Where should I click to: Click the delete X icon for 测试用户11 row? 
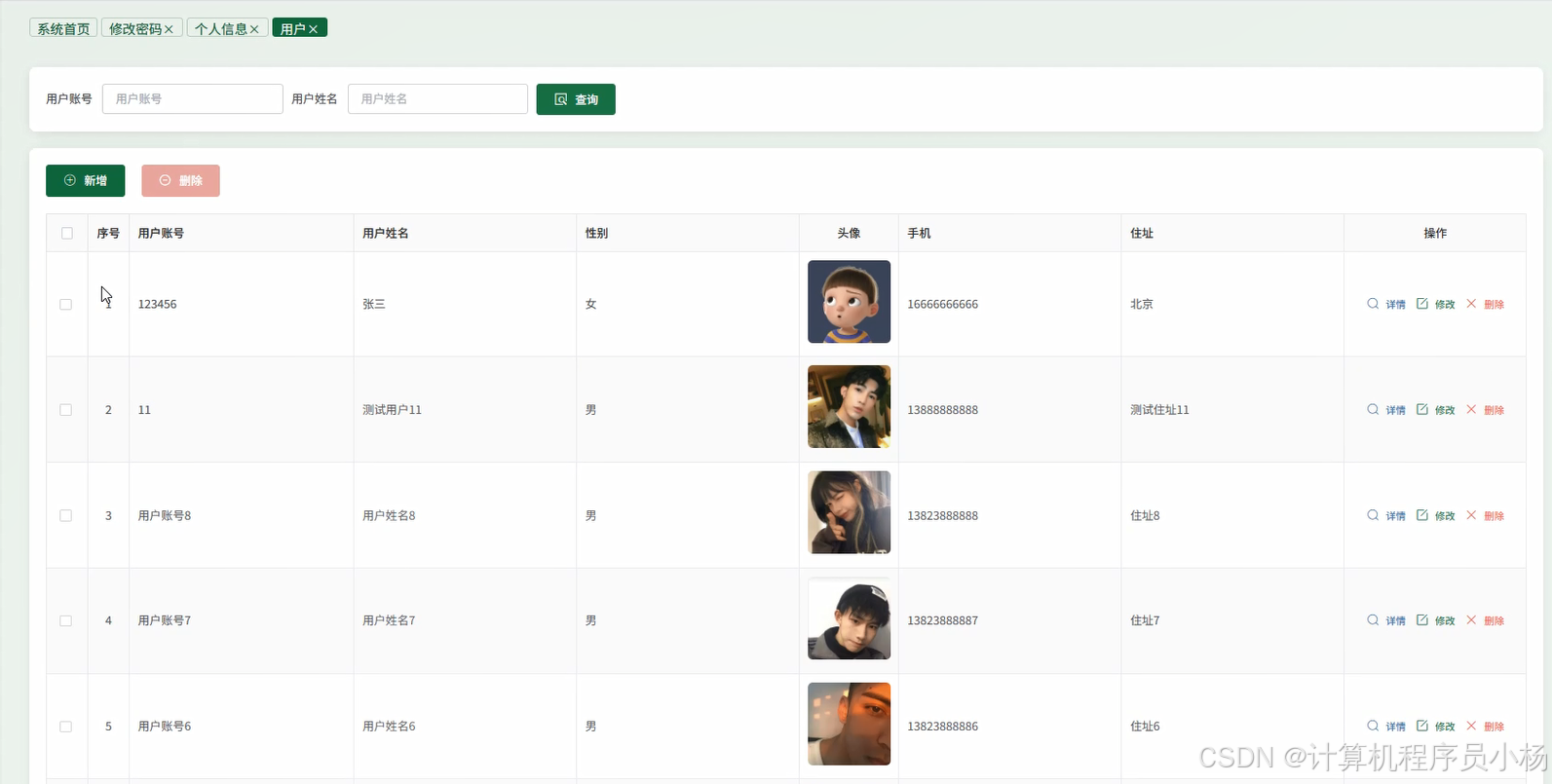[x=1471, y=409]
